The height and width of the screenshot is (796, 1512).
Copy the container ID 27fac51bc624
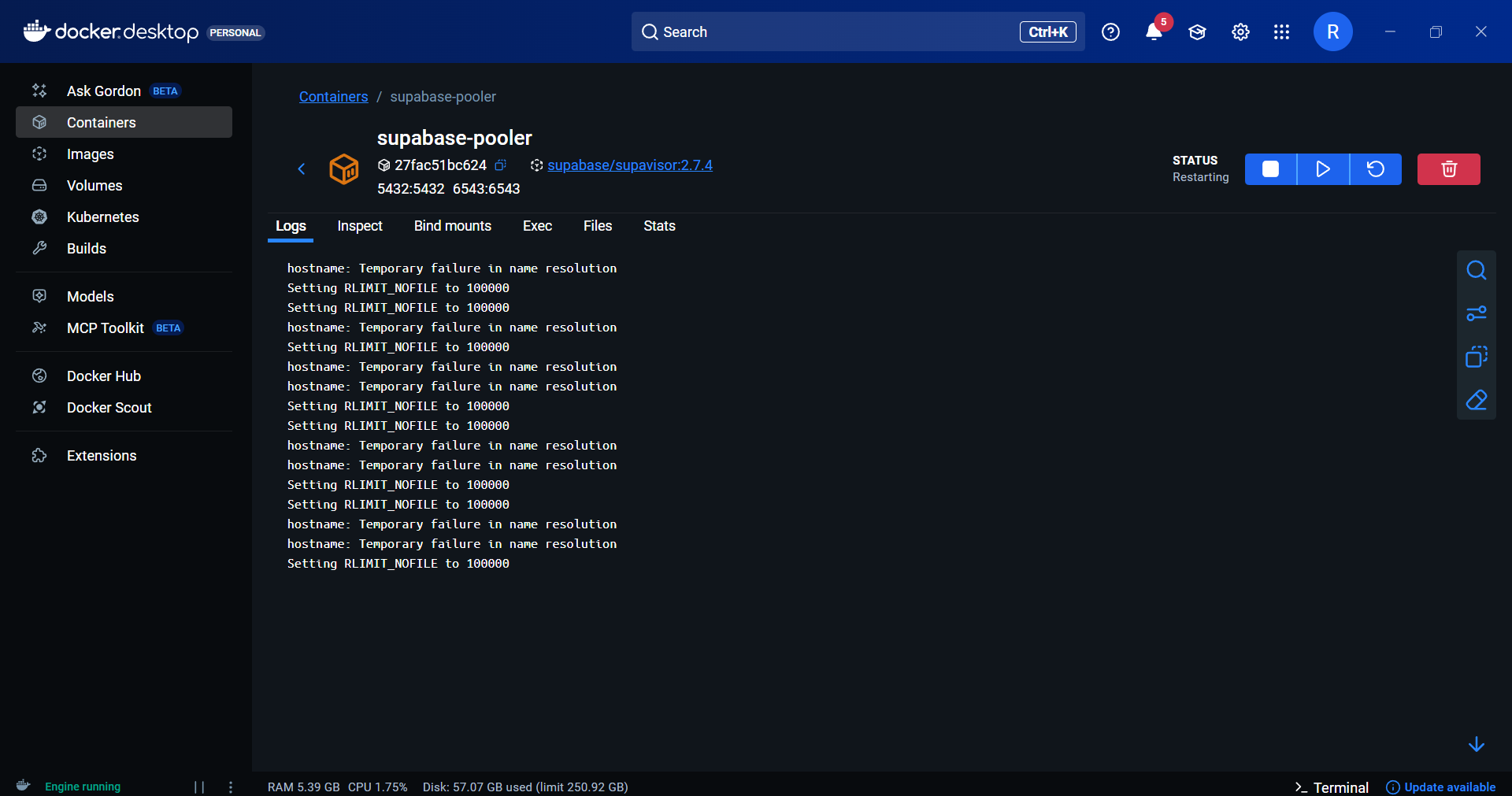[x=501, y=165]
